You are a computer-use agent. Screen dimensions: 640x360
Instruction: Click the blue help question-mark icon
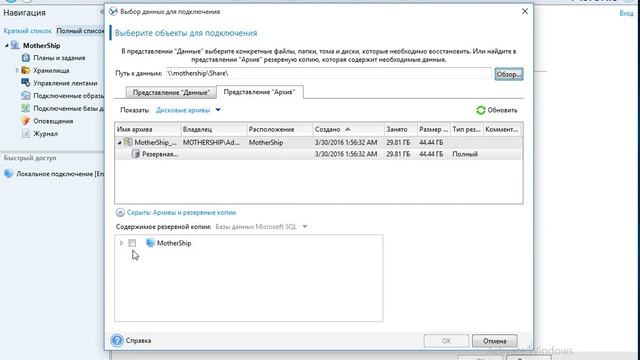tap(117, 340)
